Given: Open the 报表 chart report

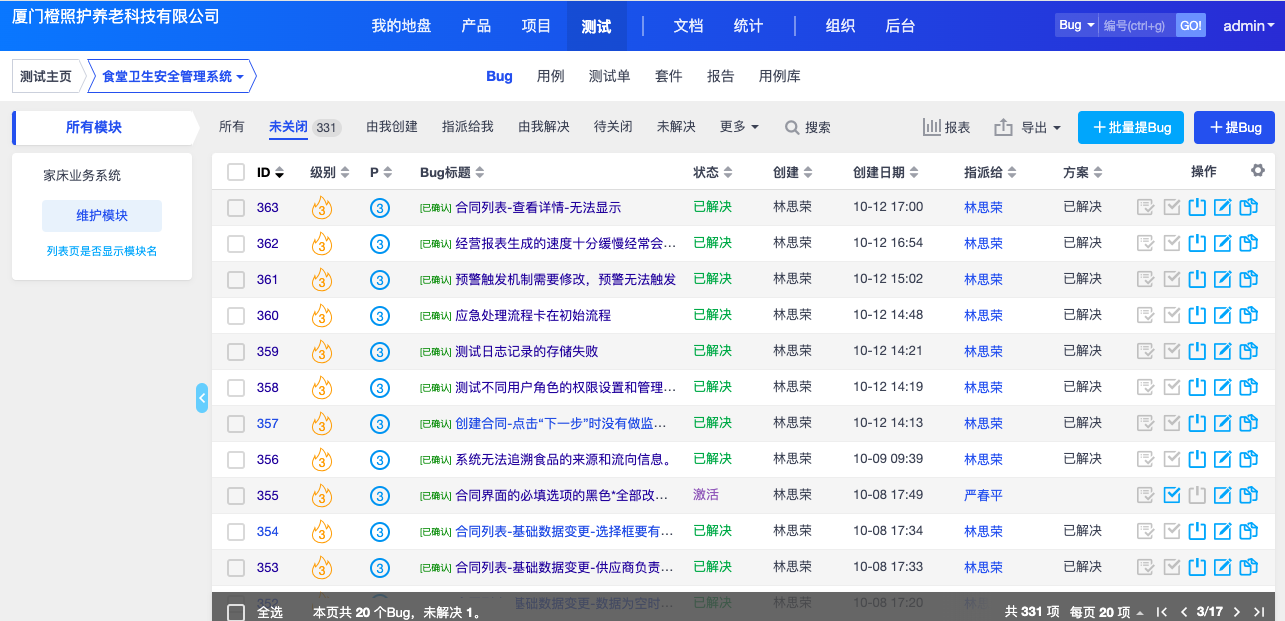Looking at the screenshot, I should [946, 127].
